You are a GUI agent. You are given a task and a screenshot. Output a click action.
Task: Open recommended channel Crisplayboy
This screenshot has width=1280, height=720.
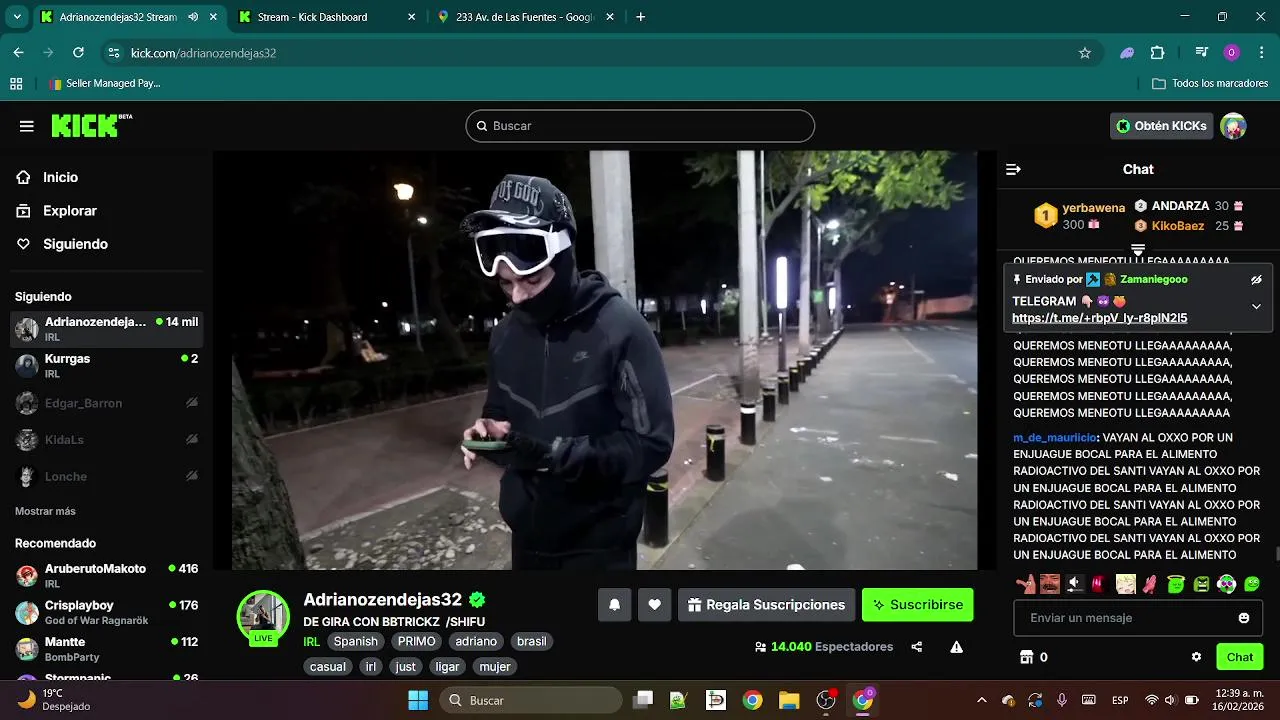click(106, 612)
